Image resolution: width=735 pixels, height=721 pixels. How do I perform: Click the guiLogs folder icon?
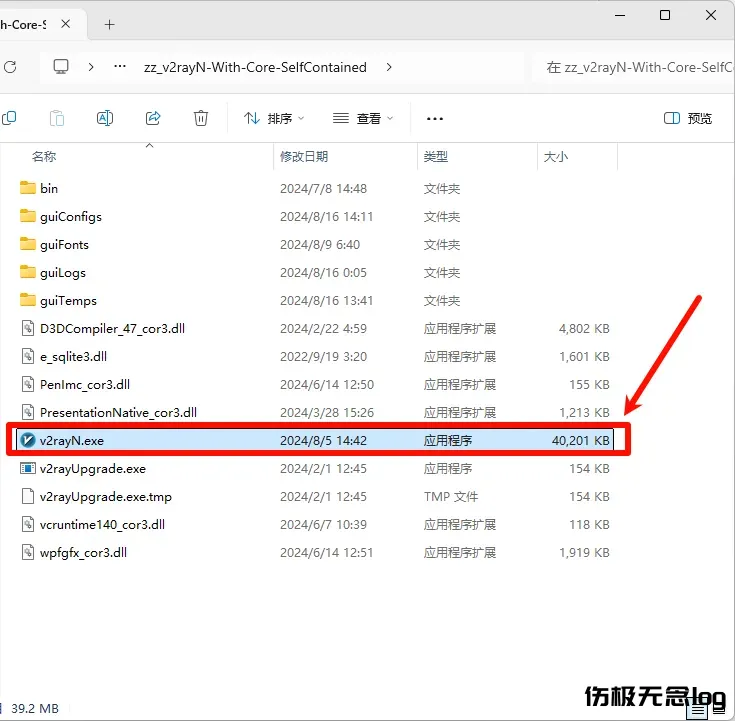(x=28, y=272)
